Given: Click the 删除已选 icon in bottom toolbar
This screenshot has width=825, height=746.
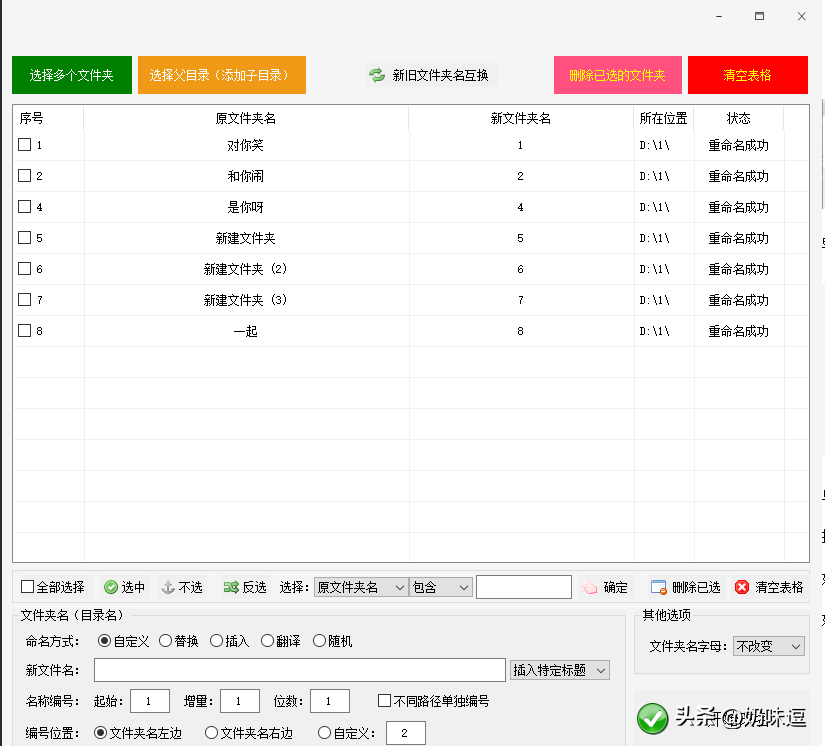Looking at the screenshot, I should coord(658,587).
